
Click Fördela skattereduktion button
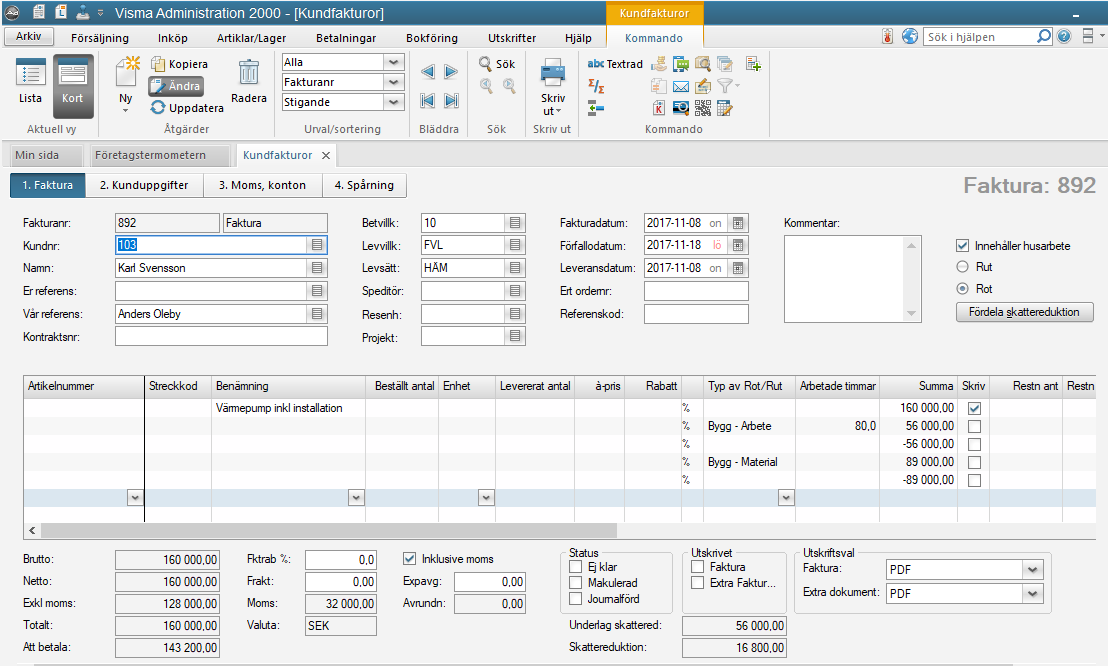click(1024, 312)
